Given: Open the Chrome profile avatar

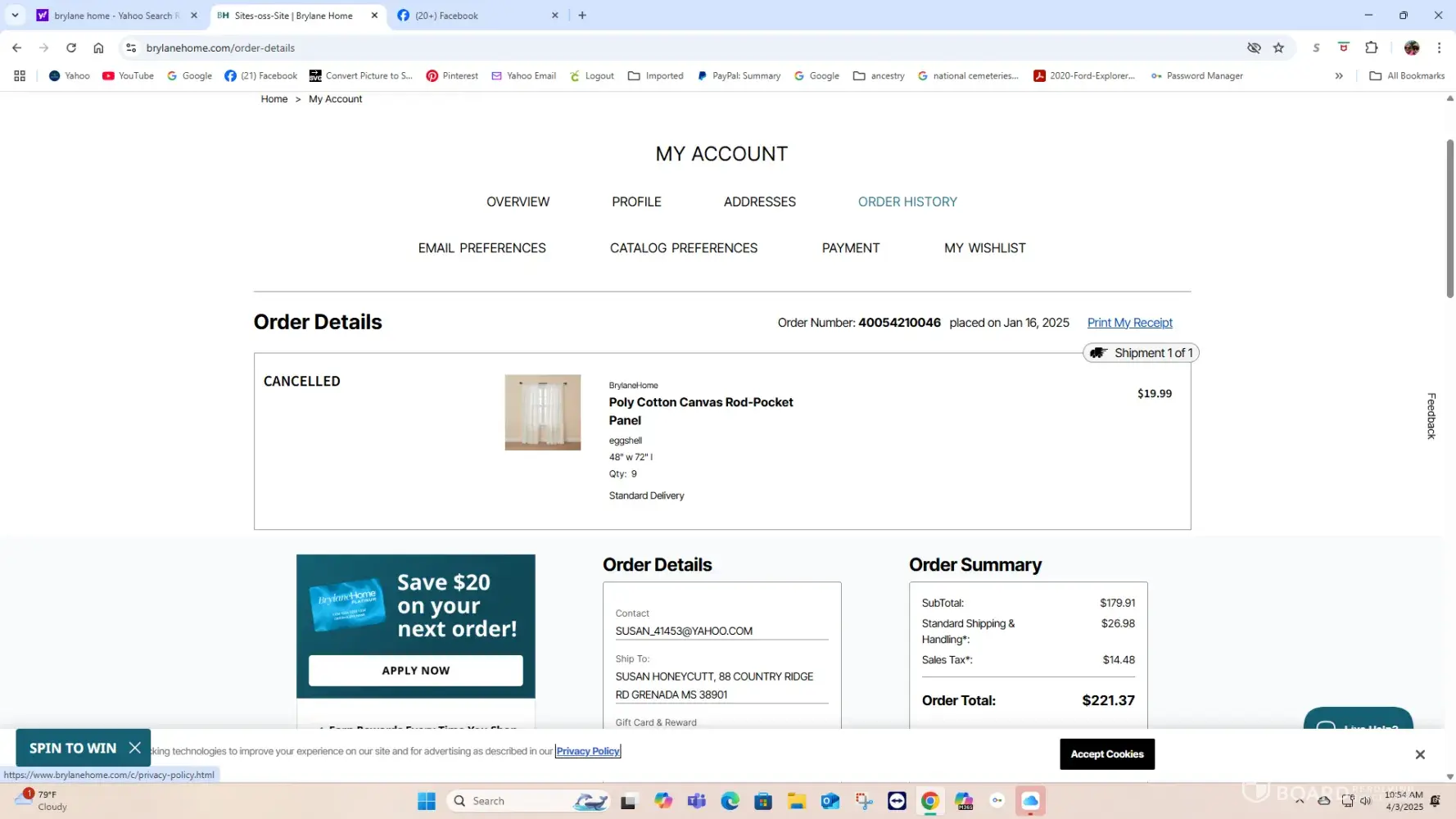Looking at the screenshot, I should coord(1412,48).
